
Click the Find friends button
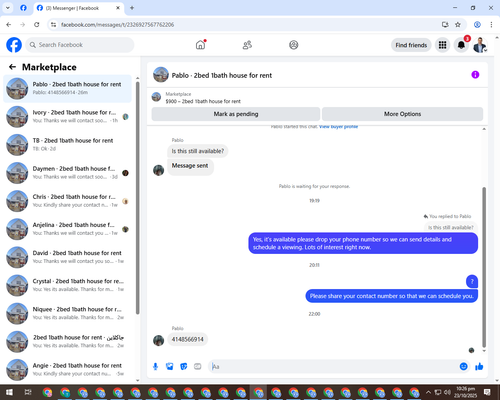[x=411, y=45]
